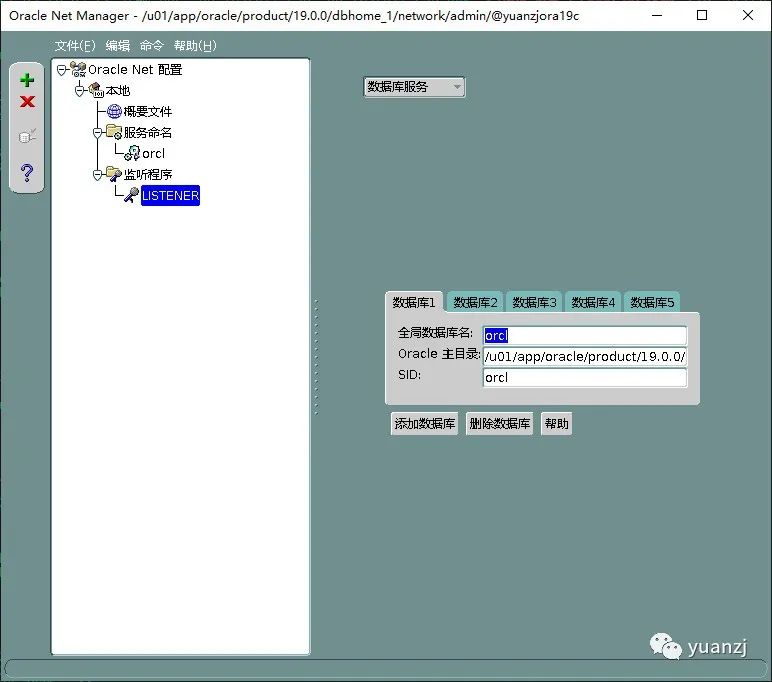
Task: Click the dotted panel splitter handle
Action: 316,357
